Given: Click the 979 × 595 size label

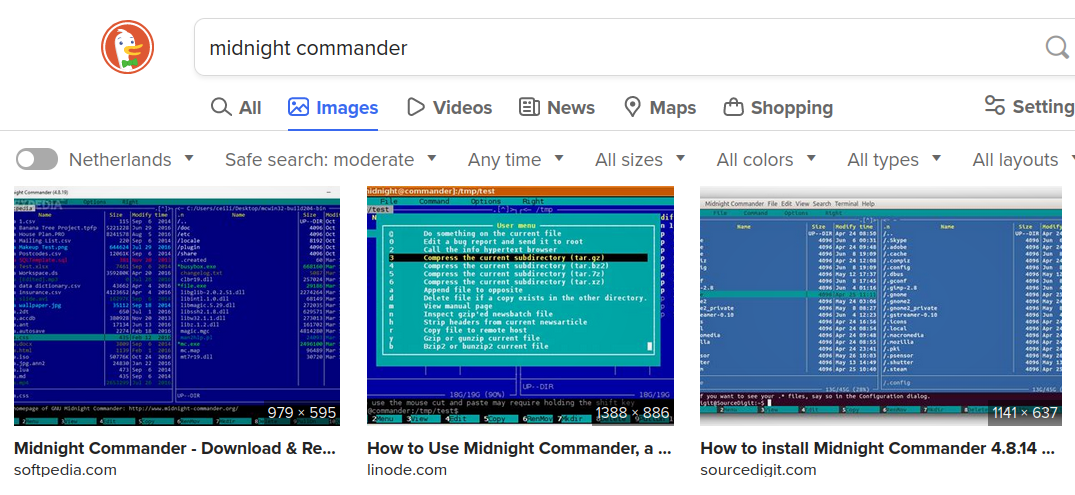Looking at the screenshot, I should [x=302, y=413].
